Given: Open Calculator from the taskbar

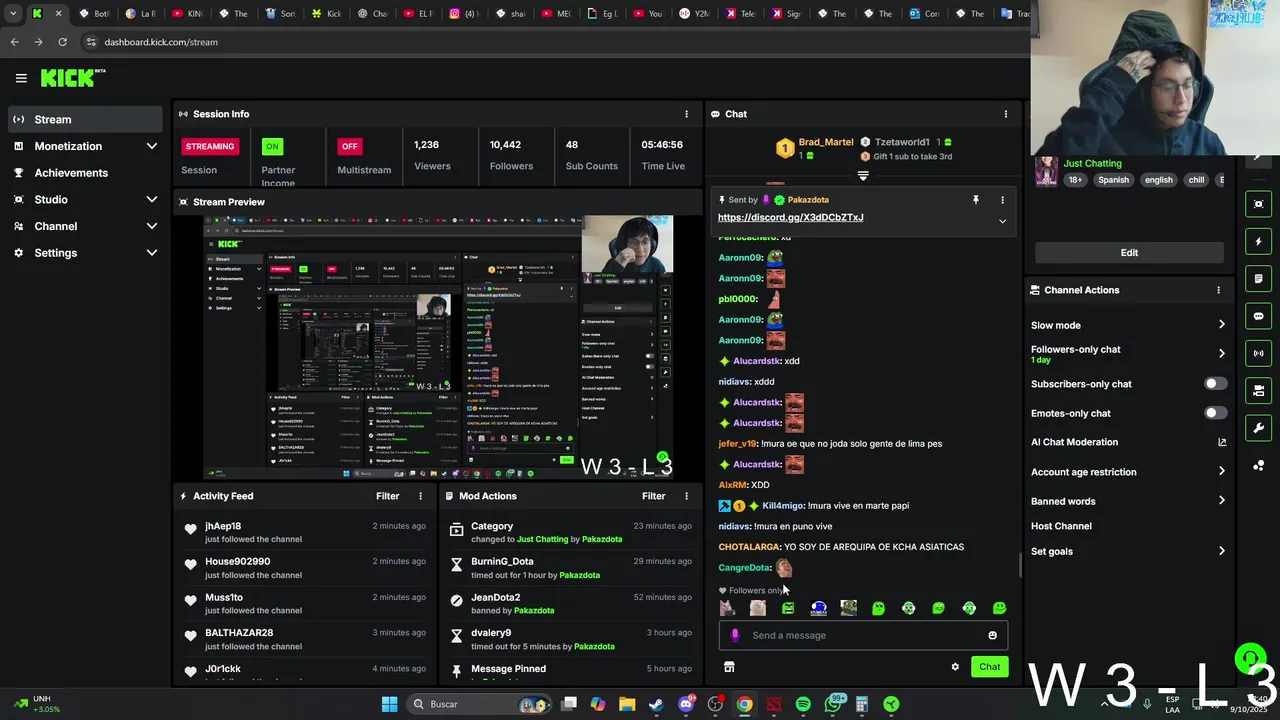Looking at the screenshot, I should click(x=862, y=704).
